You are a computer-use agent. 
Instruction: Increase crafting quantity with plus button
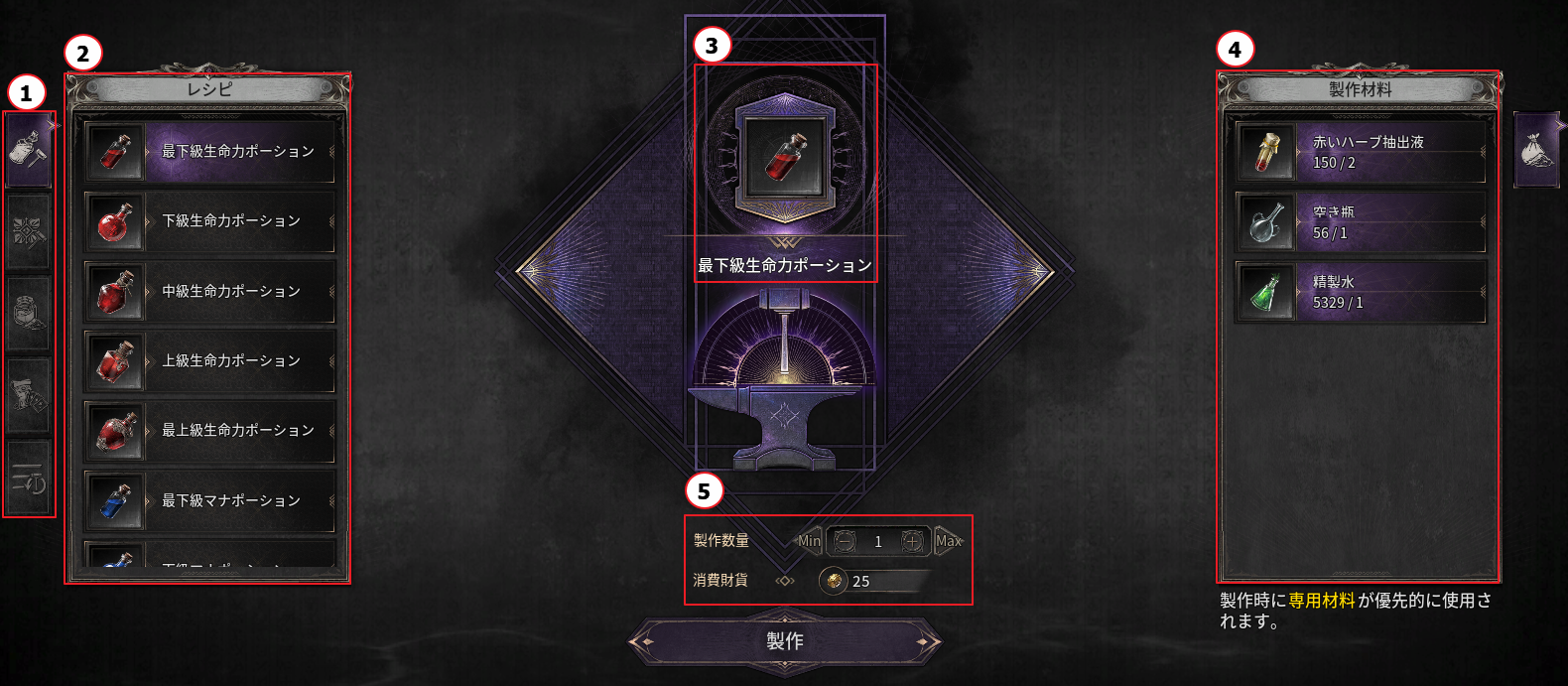[x=912, y=541]
